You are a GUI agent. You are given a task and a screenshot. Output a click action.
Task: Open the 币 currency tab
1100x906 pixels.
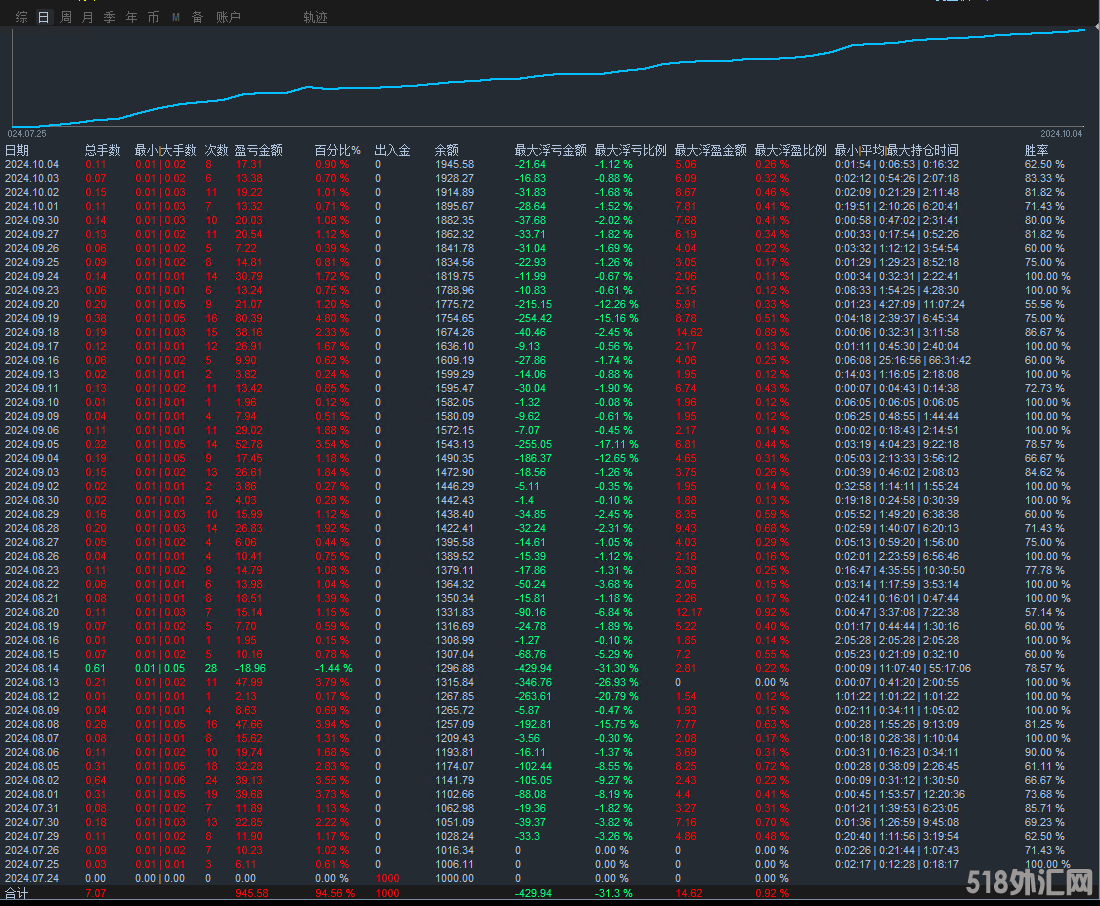[153, 17]
